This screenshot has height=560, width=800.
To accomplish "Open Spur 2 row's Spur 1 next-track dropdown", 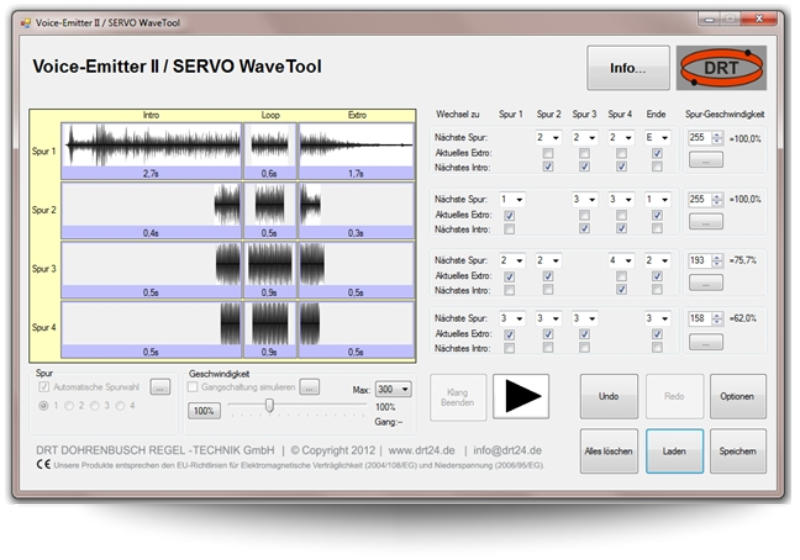I will [512, 199].
